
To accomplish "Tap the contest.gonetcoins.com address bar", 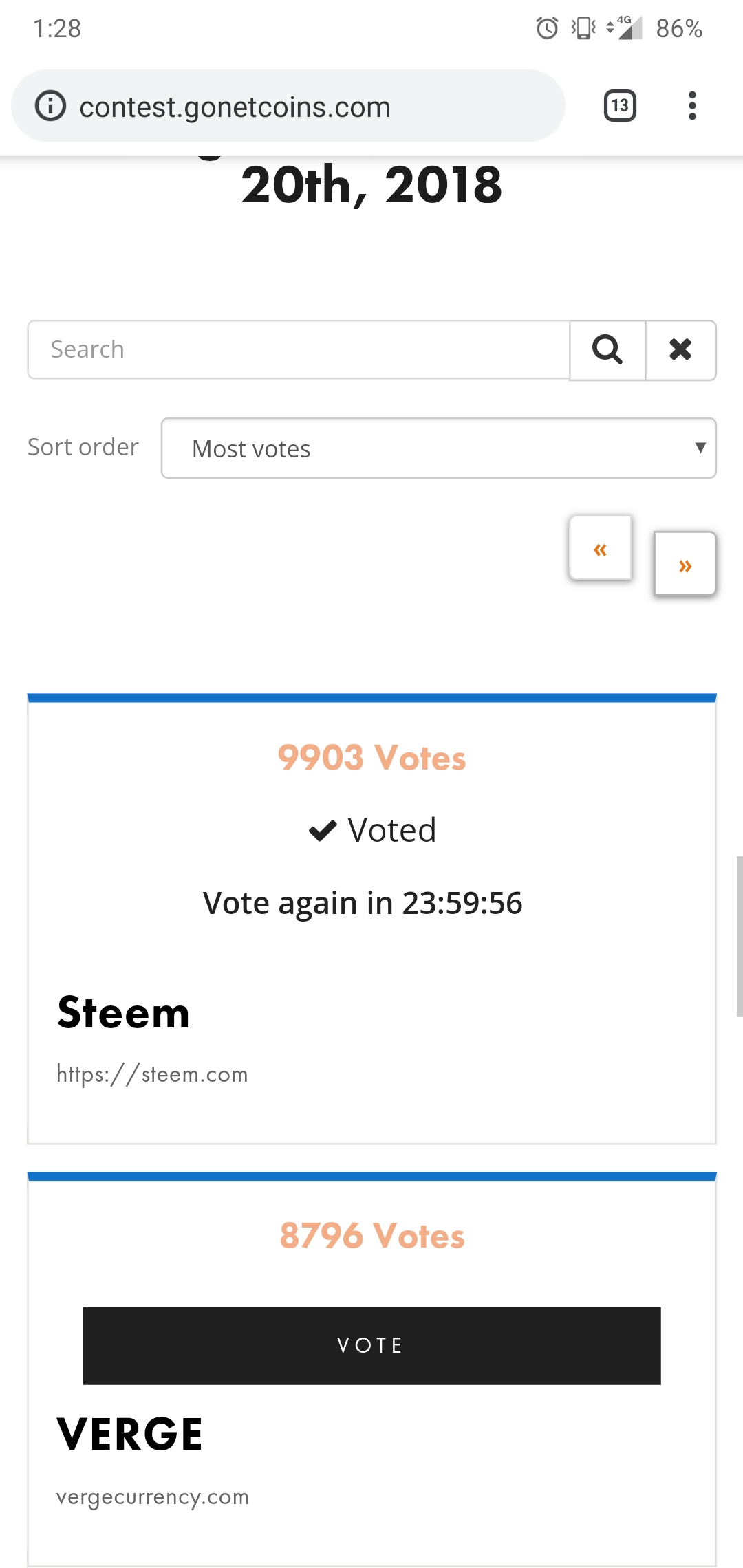I will 235,107.
